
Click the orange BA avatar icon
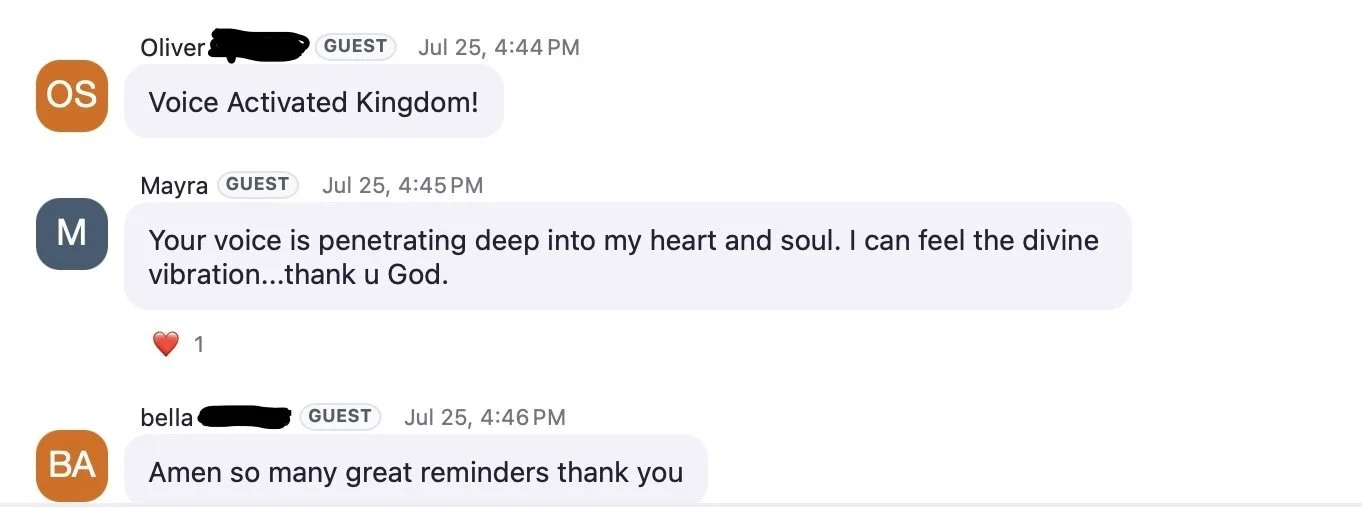(x=72, y=466)
